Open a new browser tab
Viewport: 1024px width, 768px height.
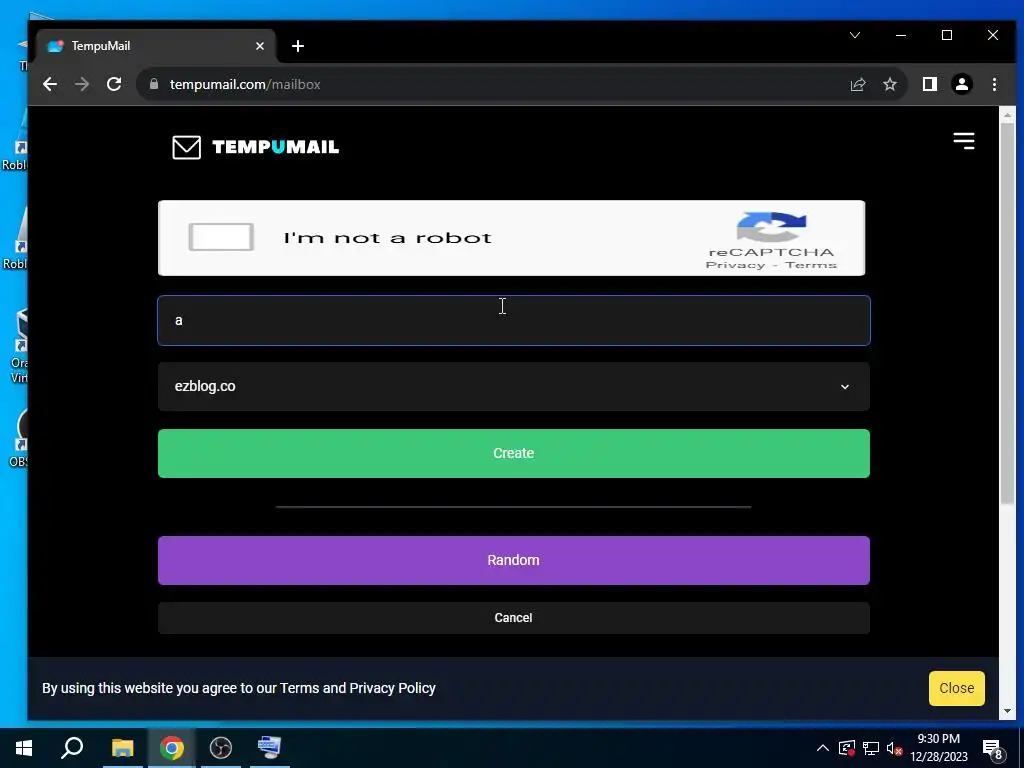(298, 46)
